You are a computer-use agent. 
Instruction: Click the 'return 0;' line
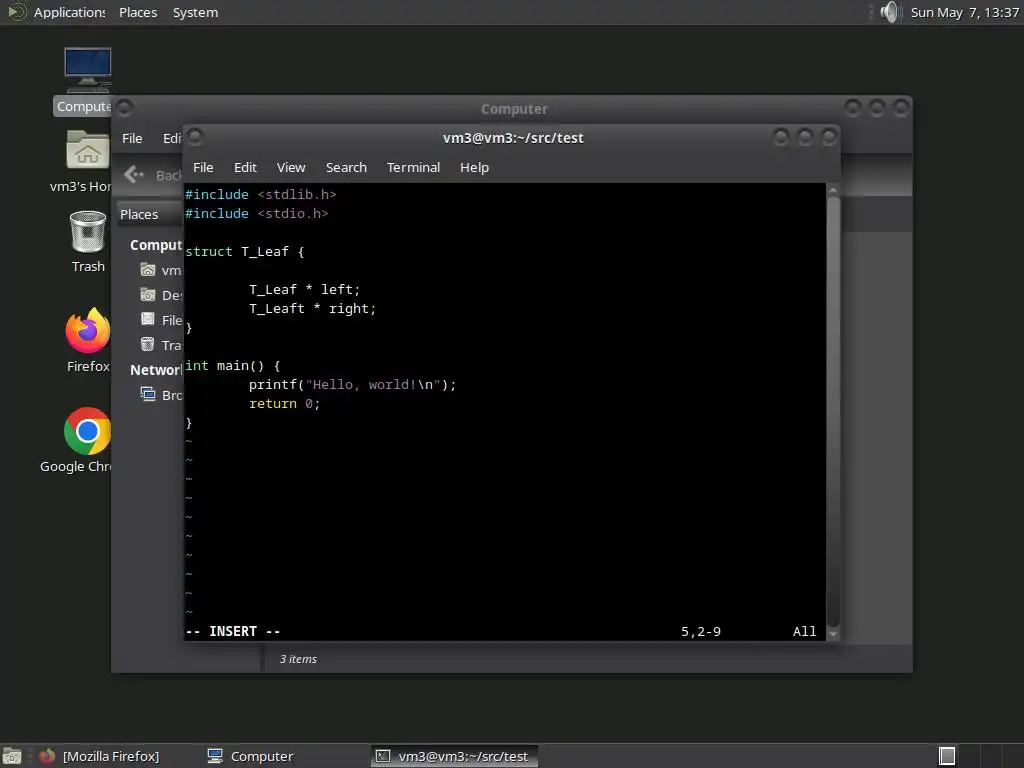284,404
